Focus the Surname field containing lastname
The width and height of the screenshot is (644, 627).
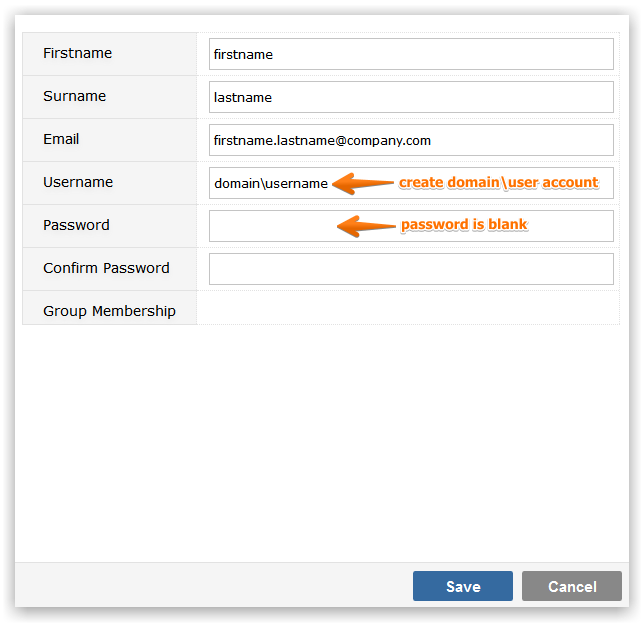click(411, 97)
